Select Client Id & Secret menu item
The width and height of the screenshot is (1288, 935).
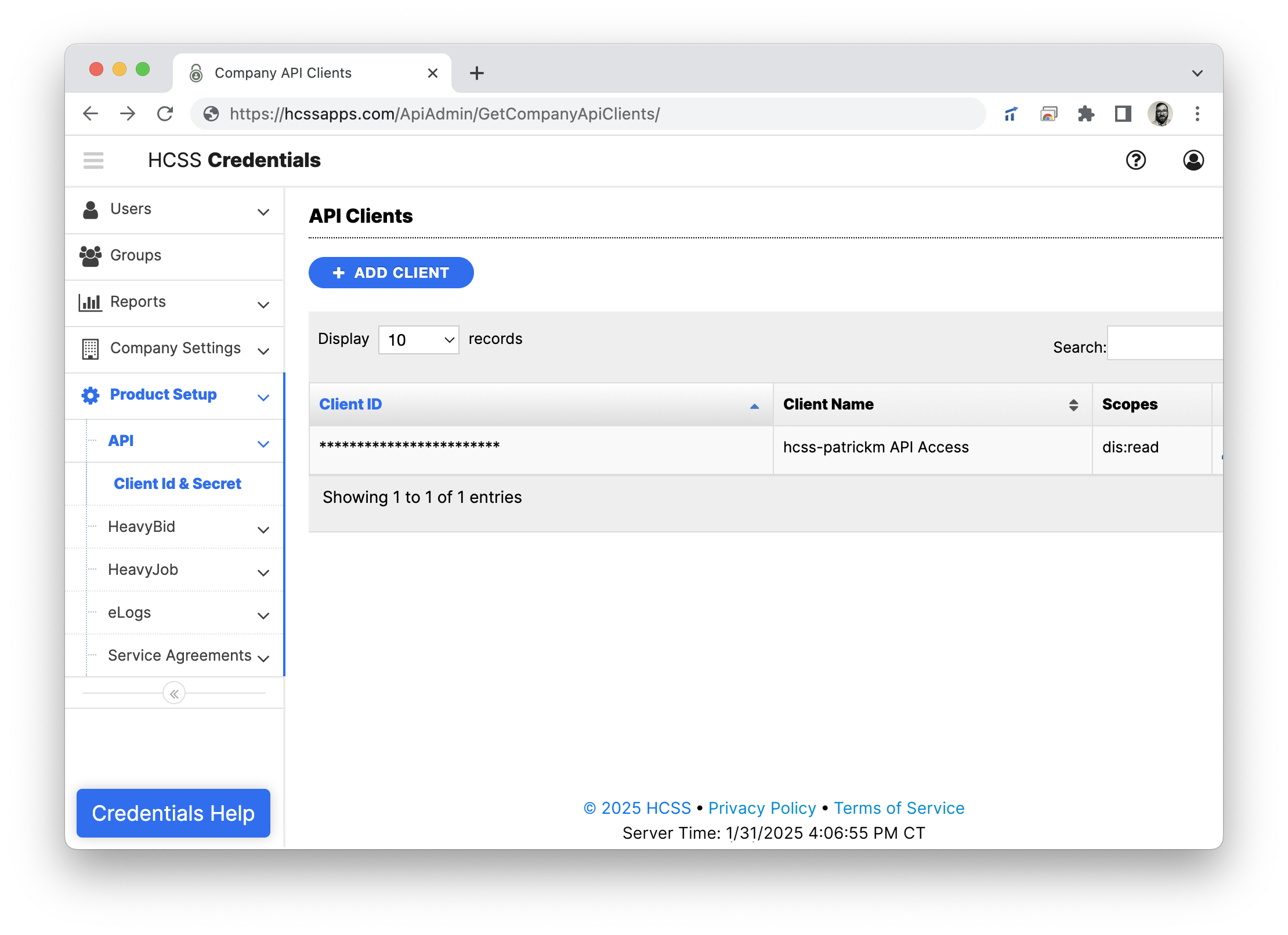point(178,484)
